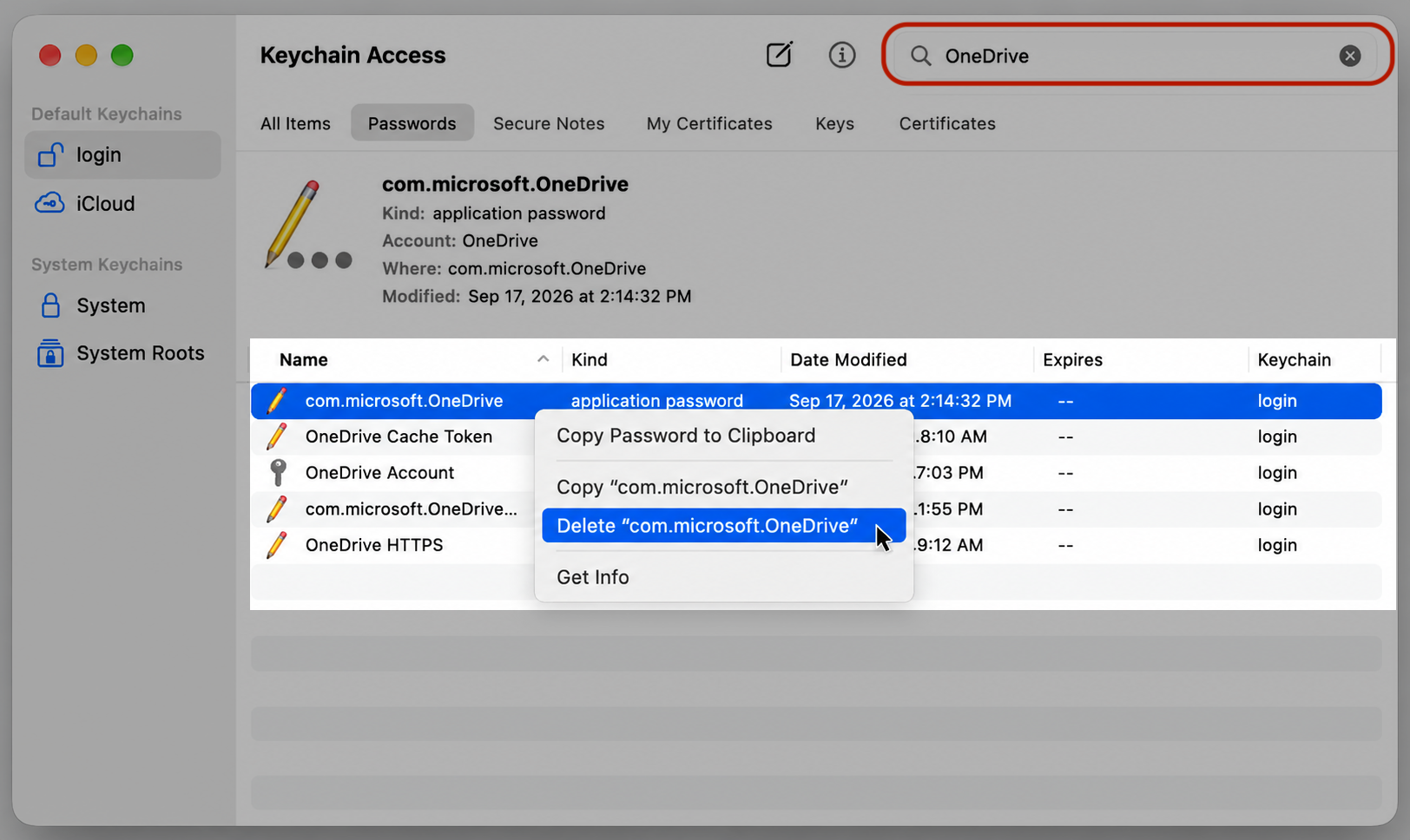The image size is (1410, 840).
Task: Click the Account: OneDrive detail line
Action: [460, 240]
